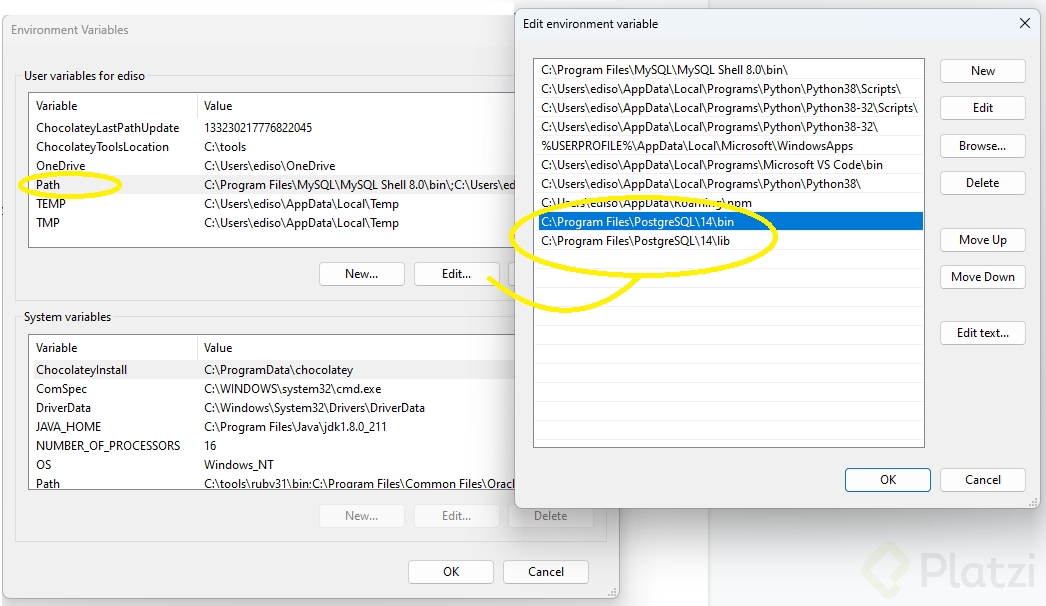Select the DriverData system variable
Viewport: 1046px width, 606px height.
point(63,408)
